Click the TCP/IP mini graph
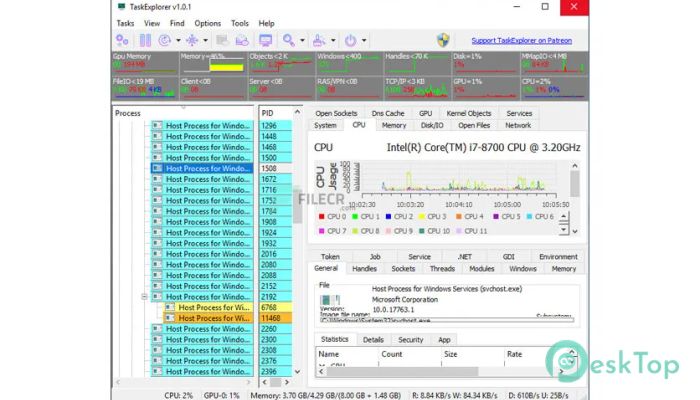This screenshot has height=400, width=700. 417,88
